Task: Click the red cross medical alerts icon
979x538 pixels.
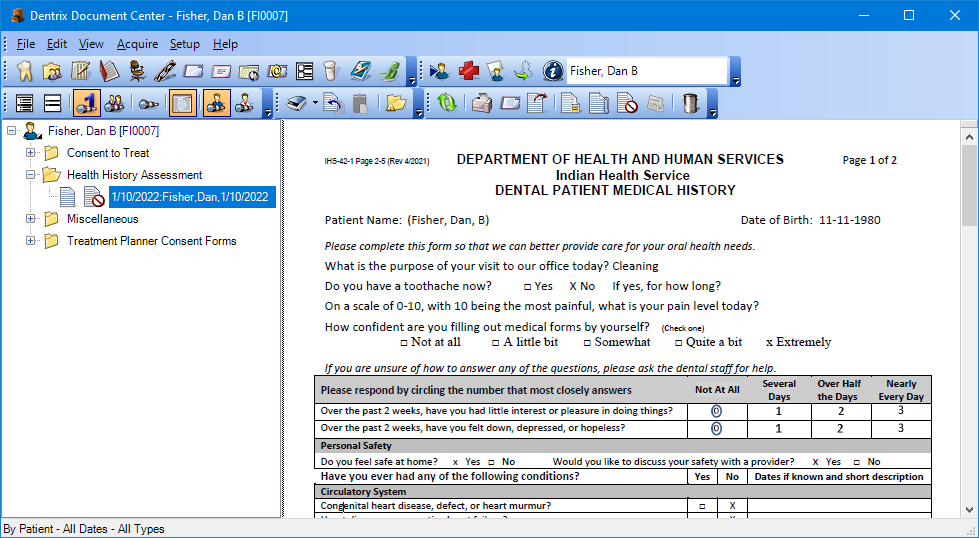Action: click(x=468, y=71)
